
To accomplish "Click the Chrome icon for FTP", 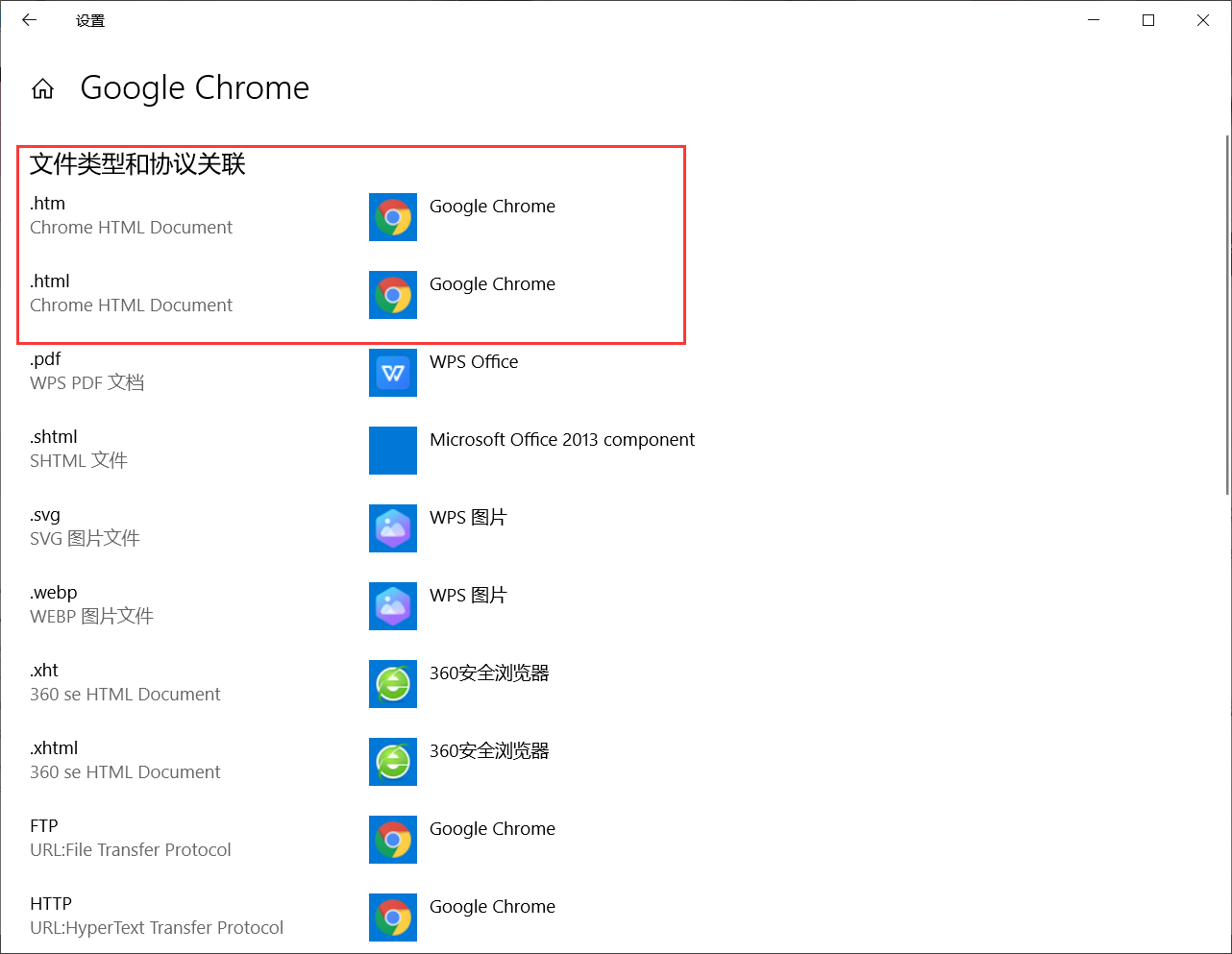I will pyautogui.click(x=393, y=840).
